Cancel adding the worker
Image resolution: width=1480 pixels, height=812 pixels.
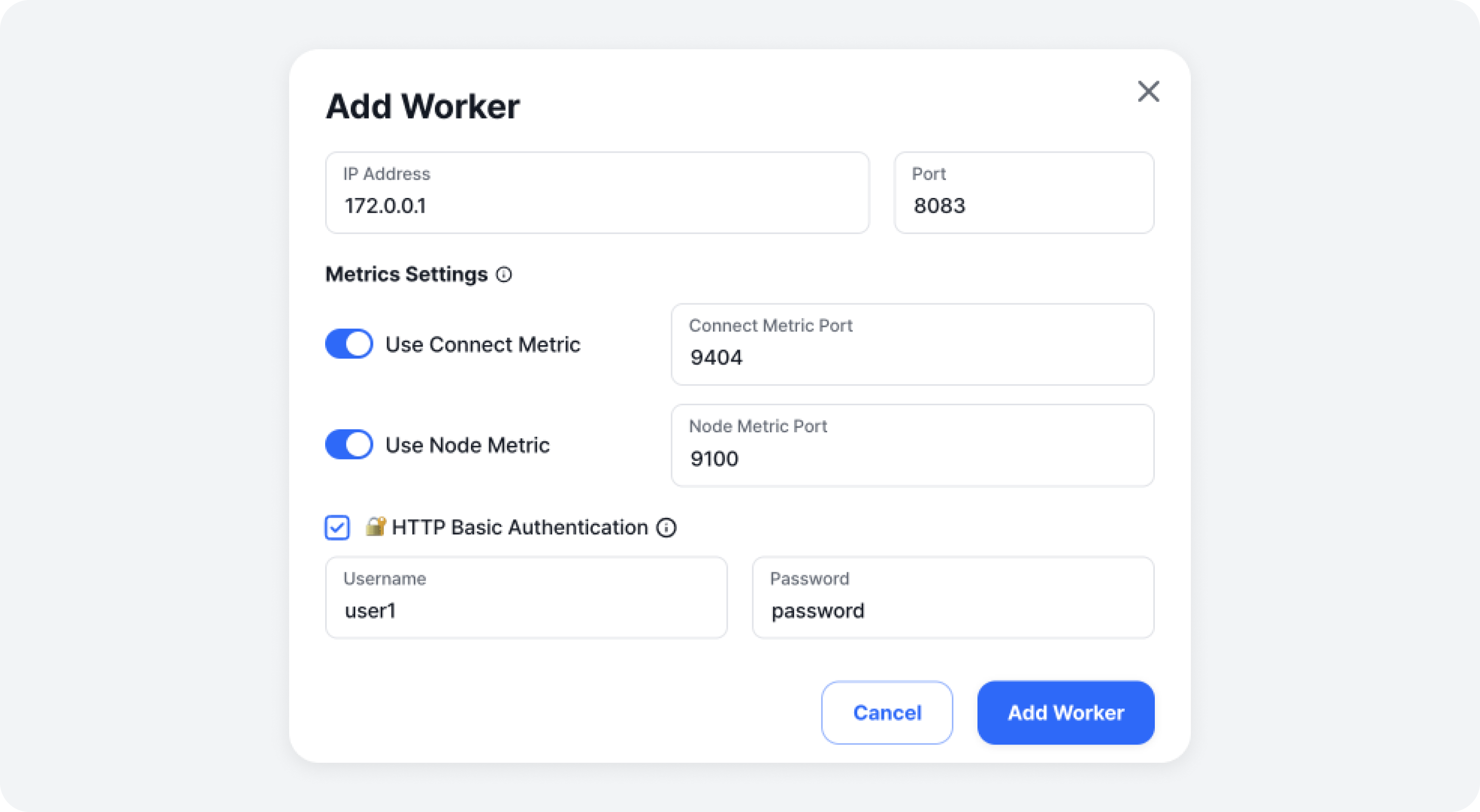click(x=887, y=713)
